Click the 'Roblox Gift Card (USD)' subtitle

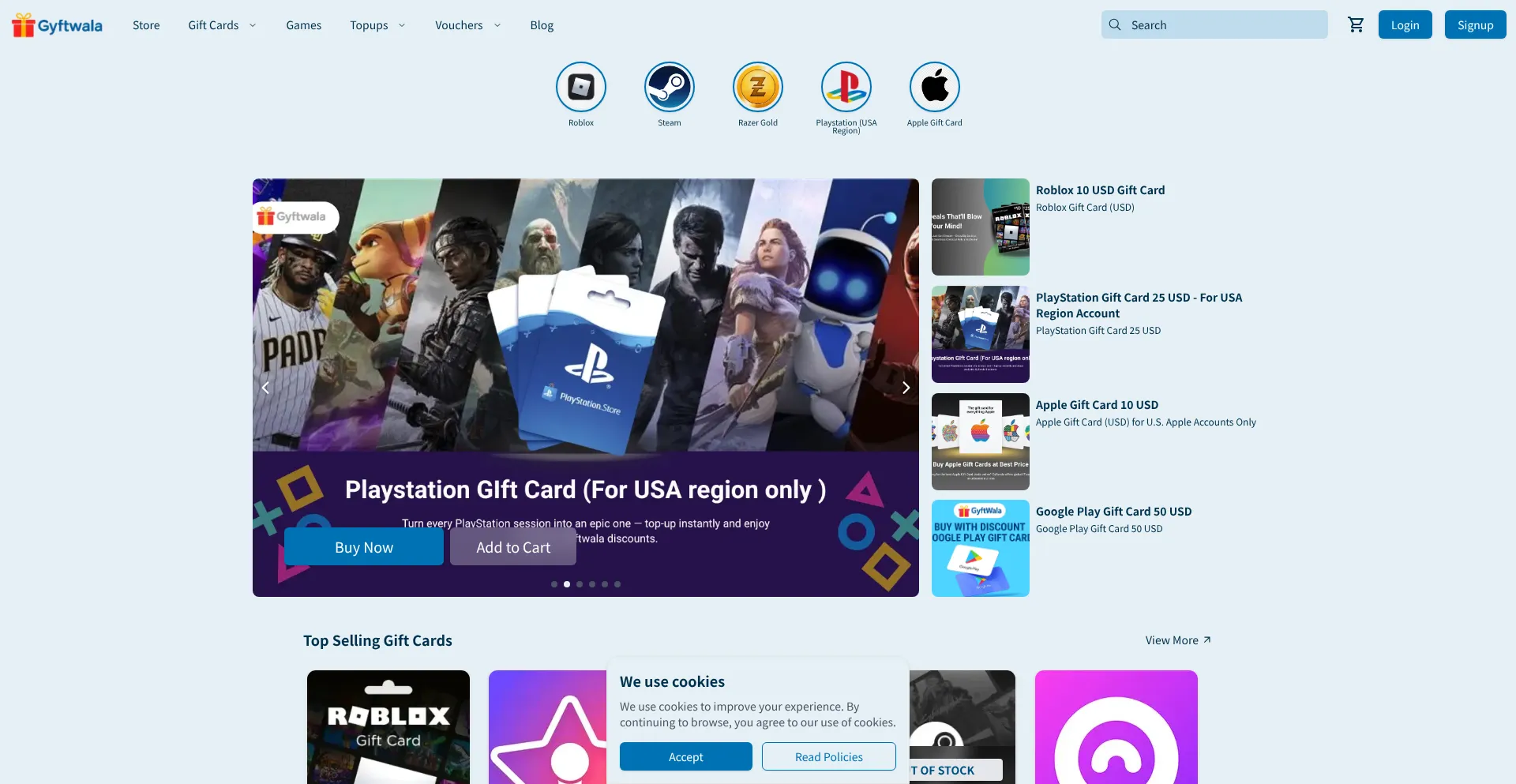pyautogui.click(x=1085, y=208)
